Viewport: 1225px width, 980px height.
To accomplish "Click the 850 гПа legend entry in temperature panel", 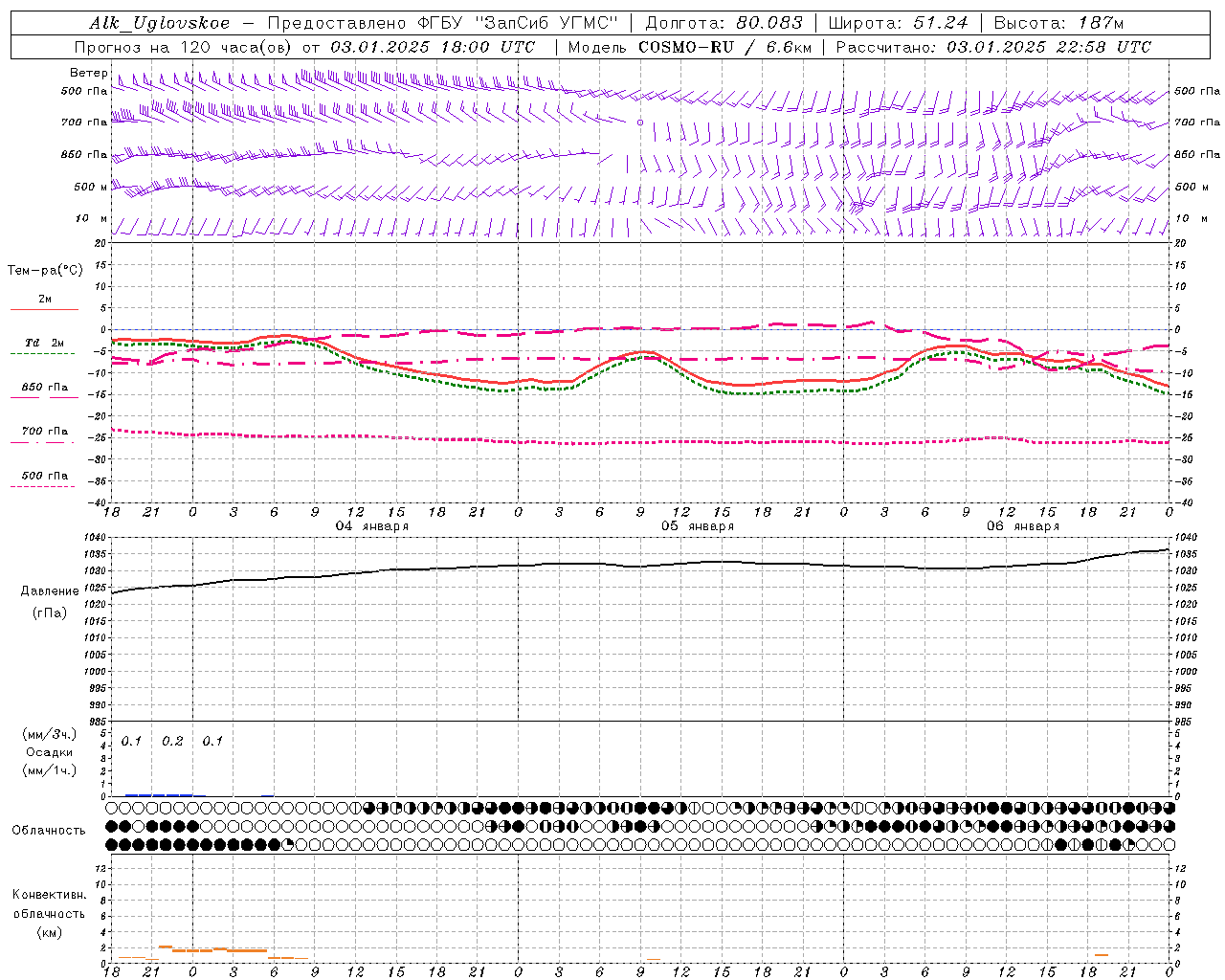I will pyautogui.click(x=45, y=388).
